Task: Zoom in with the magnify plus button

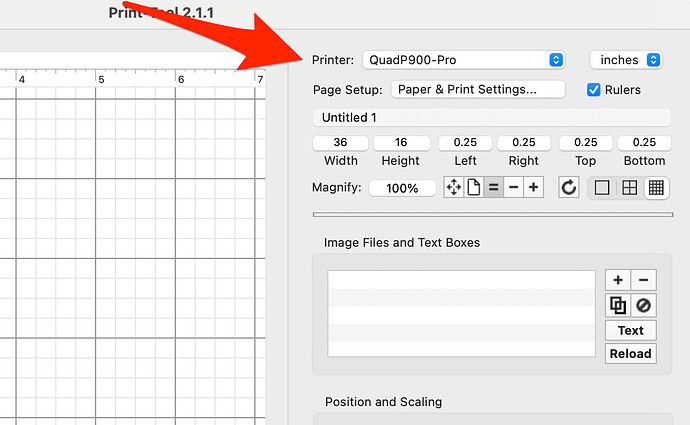Action: click(533, 187)
